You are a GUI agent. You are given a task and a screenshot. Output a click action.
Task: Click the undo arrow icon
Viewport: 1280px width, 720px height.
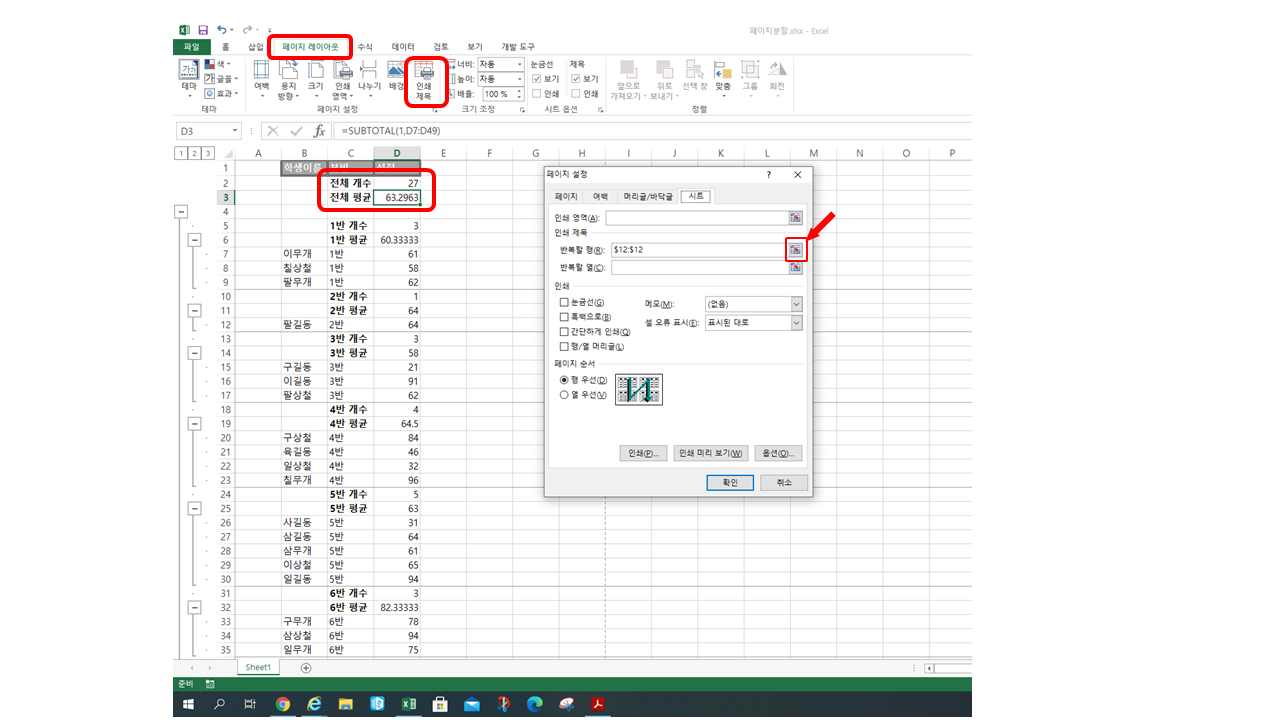[x=222, y=31]
